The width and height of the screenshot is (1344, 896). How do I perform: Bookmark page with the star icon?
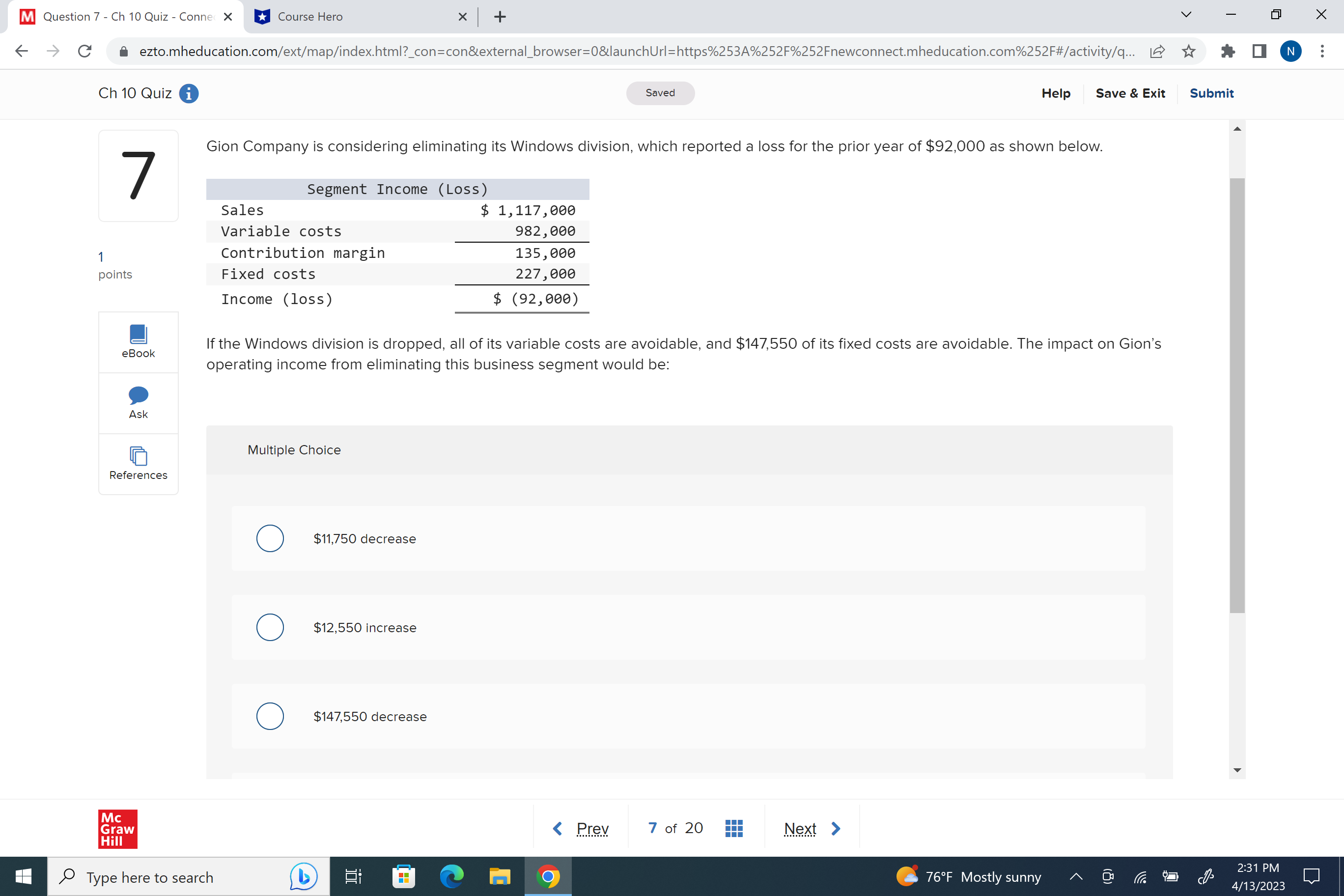[x=1189, y=52]
